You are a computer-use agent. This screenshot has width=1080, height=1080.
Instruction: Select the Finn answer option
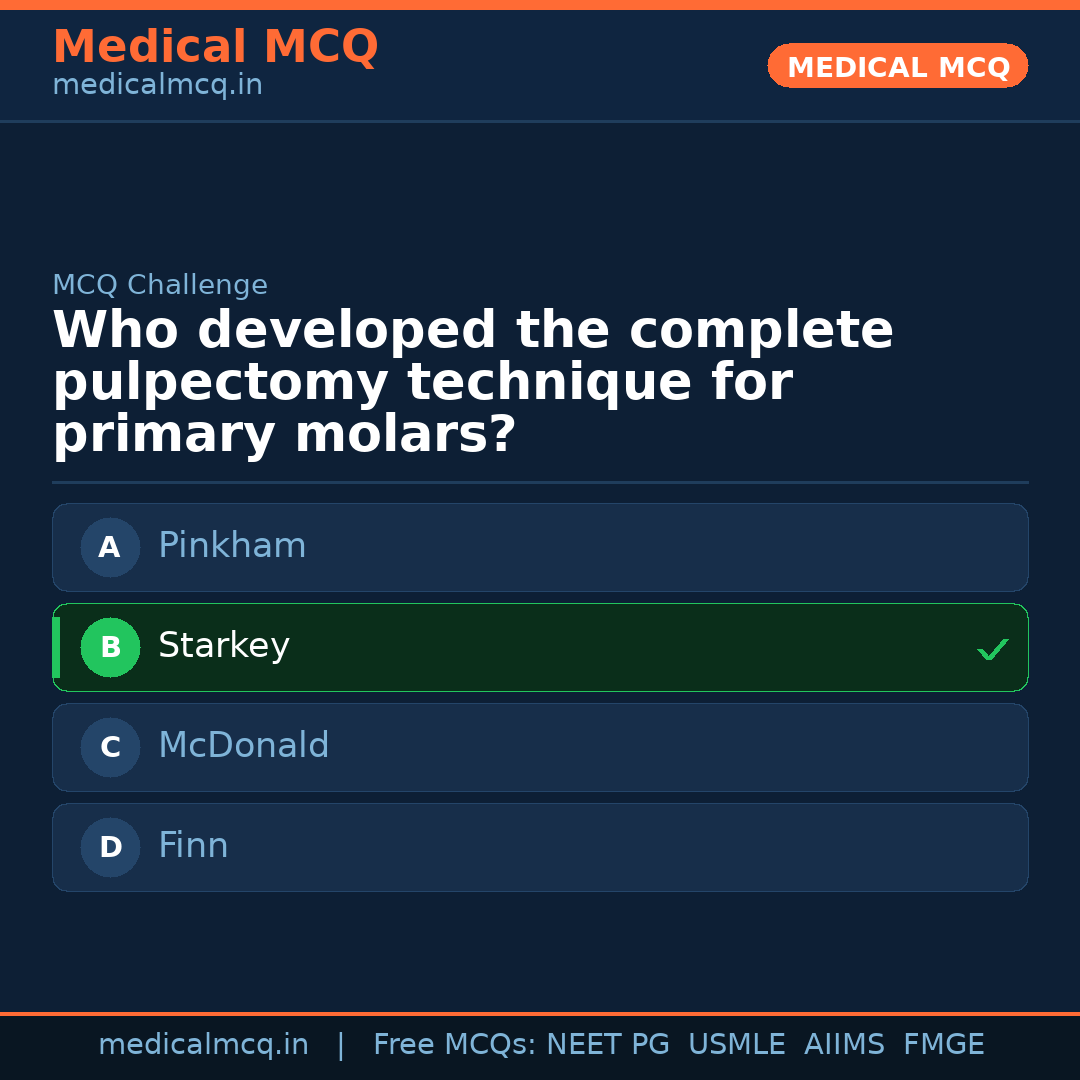click(540, 847)
